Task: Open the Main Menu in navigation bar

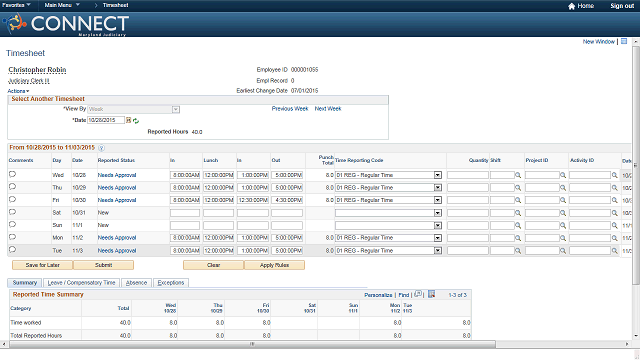Action: (x=62, y=5)
